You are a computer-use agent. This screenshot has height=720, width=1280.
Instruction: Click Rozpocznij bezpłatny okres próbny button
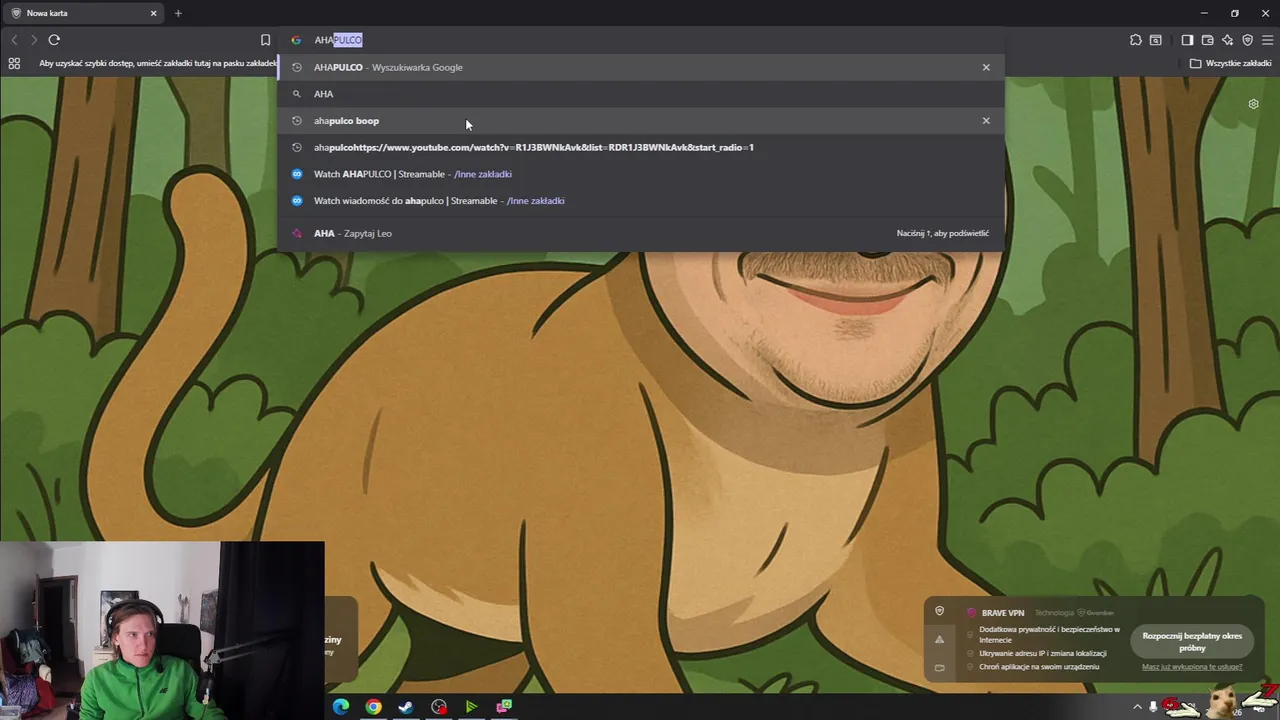pos(1192,642)
